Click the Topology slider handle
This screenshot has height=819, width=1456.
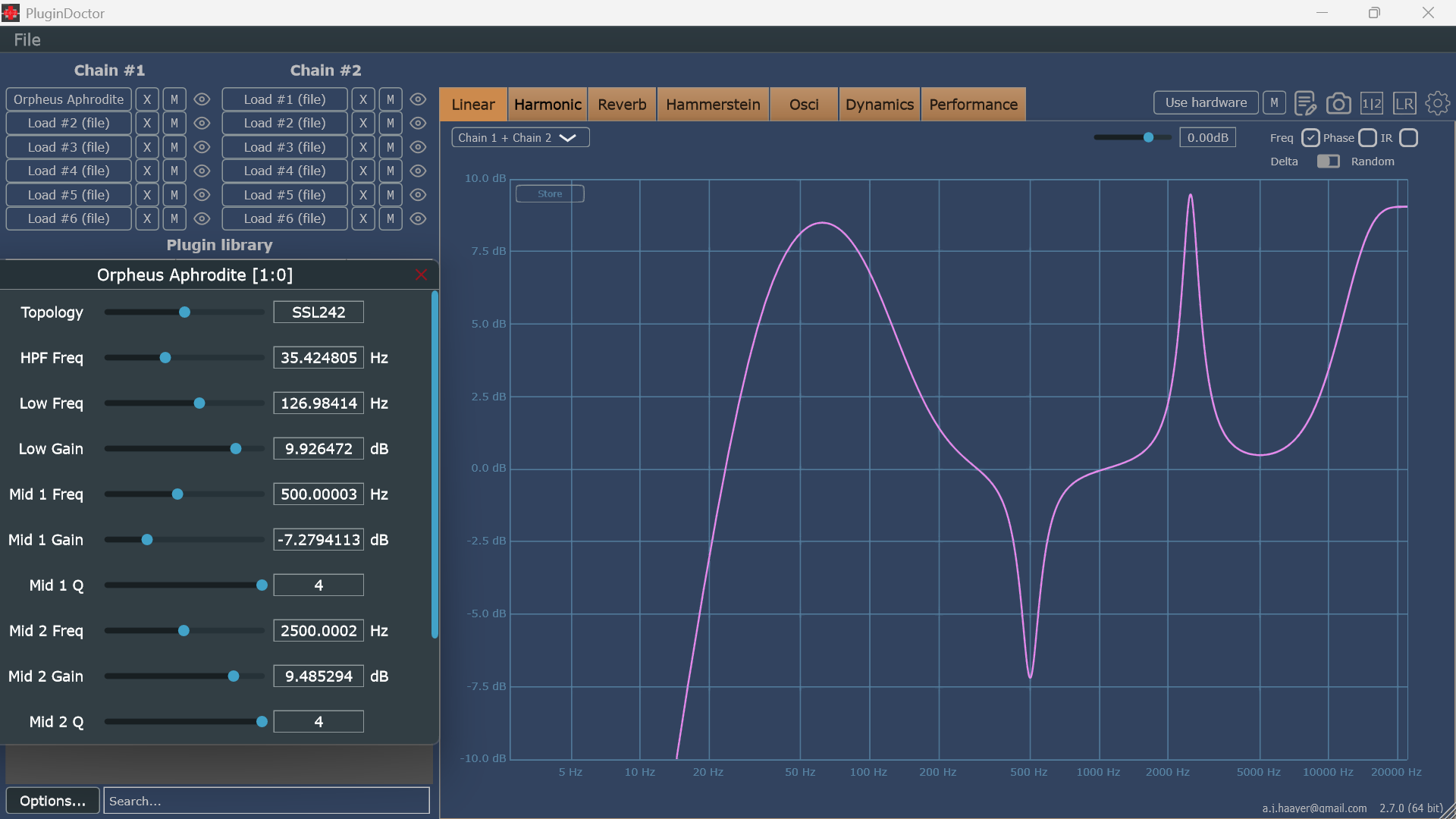pos(184,312)
